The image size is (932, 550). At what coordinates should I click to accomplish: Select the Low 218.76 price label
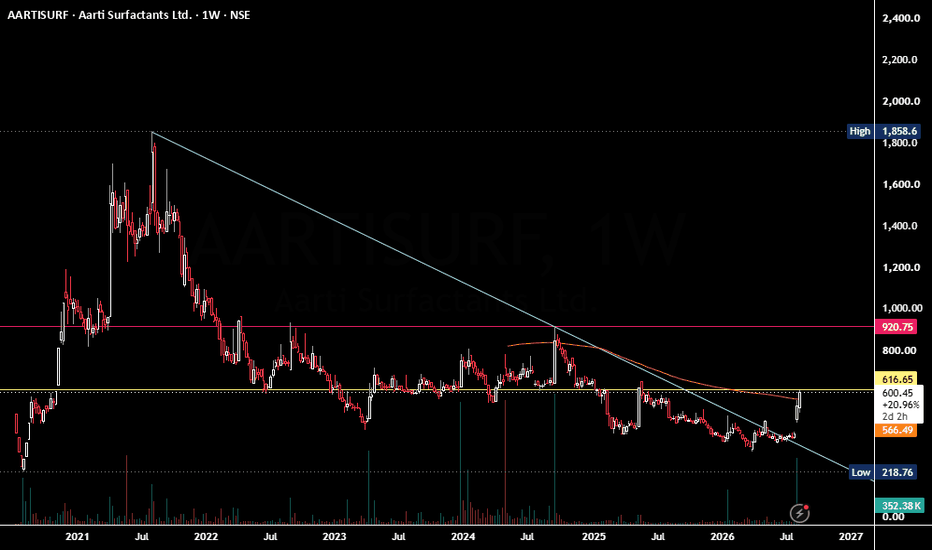(884, 472)
